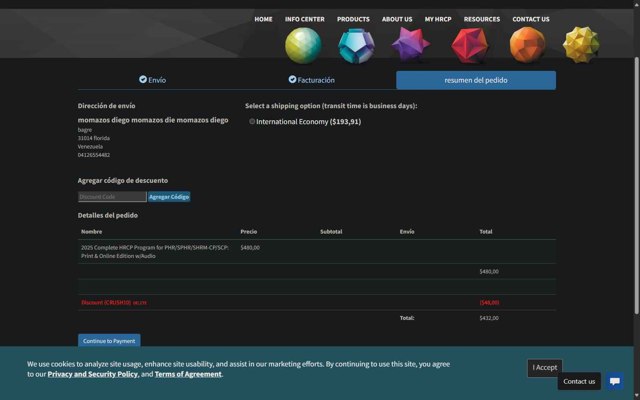Click the country text Venezuela

pyautogui.click(x=90, y=147)
